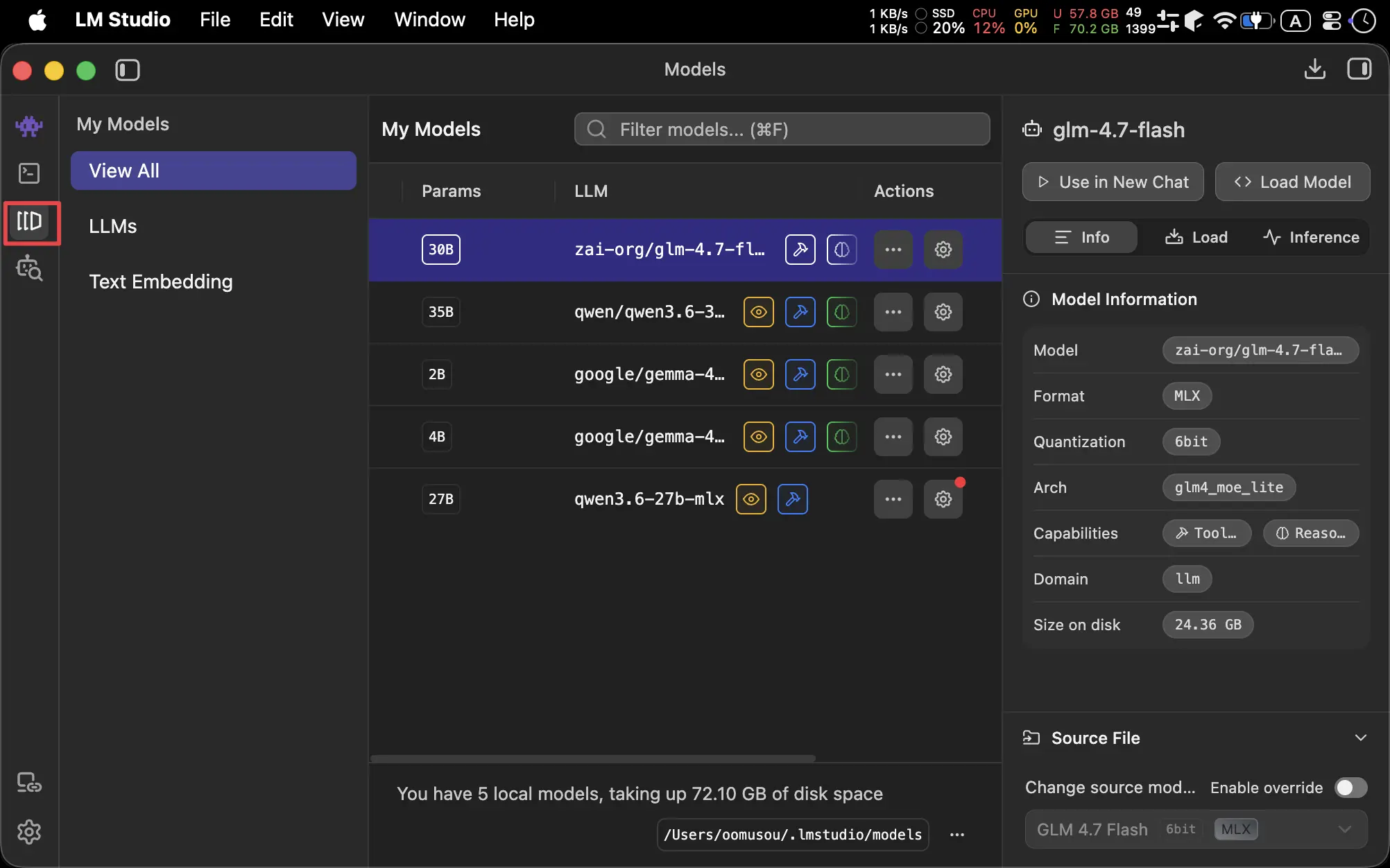Viewport: 1390px width, 868px height.
Task: Open settings gear for zai-org/glm-4.7 row
Action: click(943, 250)
